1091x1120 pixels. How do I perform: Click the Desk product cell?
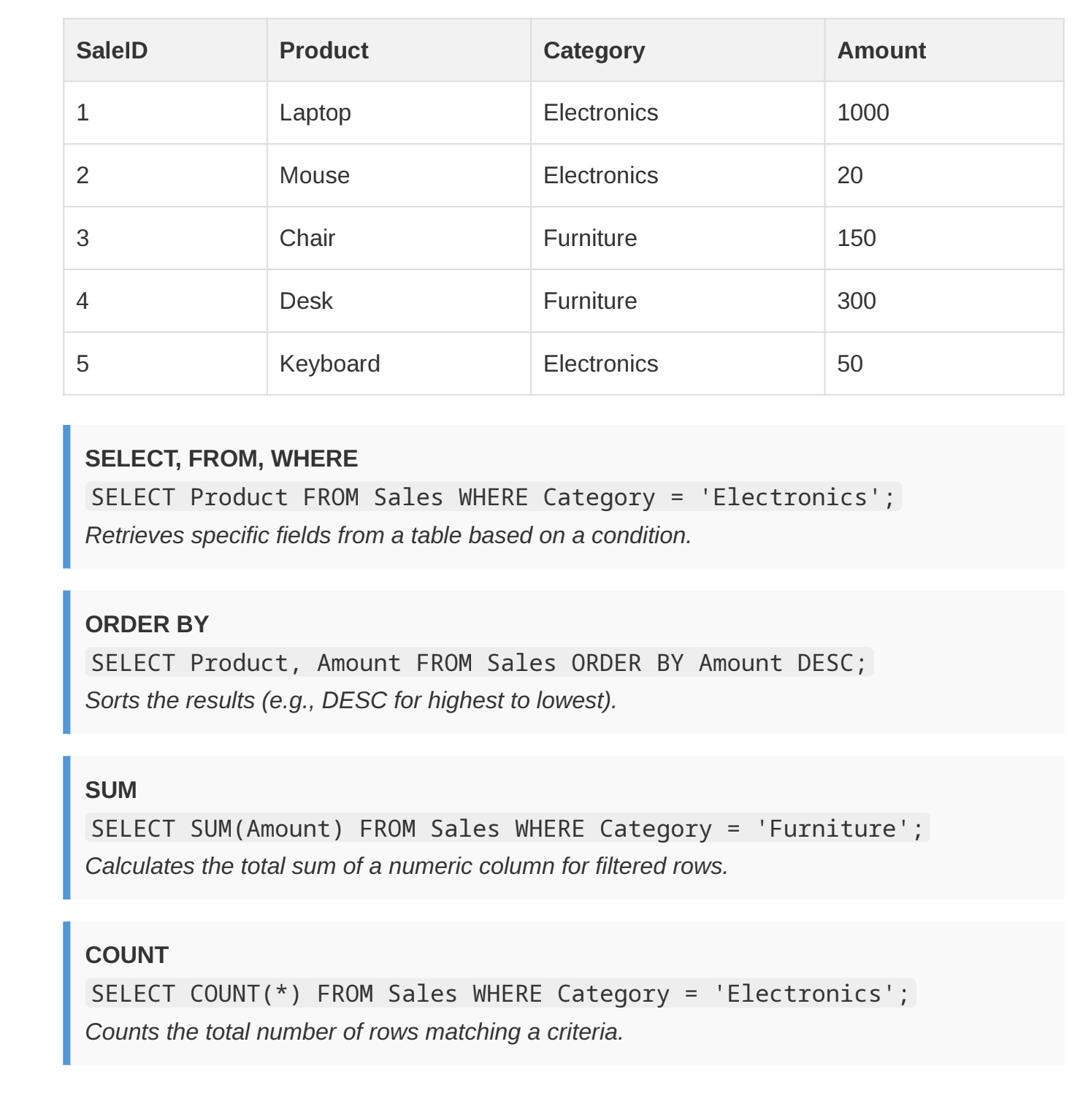point(399,301)
